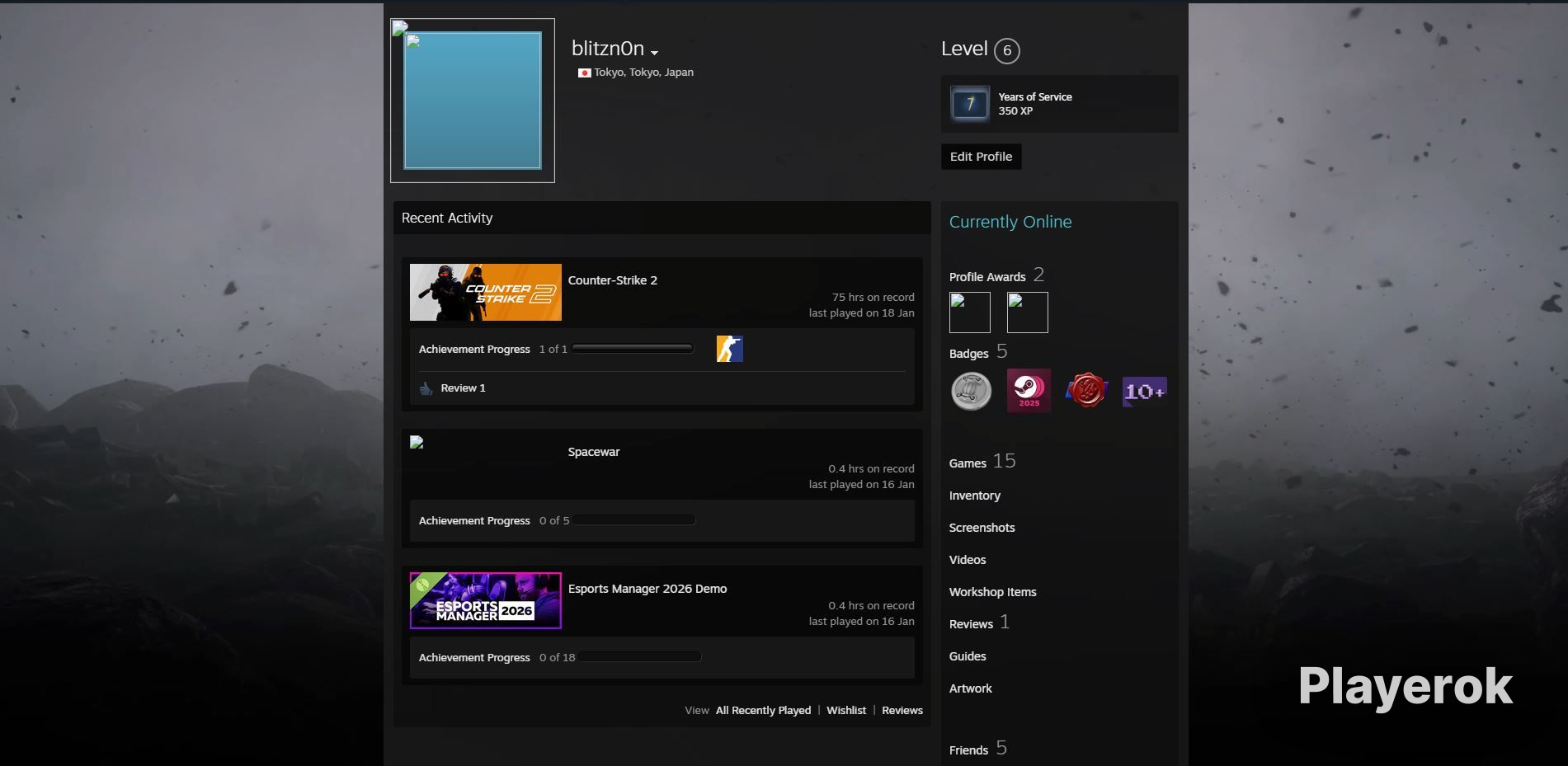Image resolution: width=1568 pixels, height=766 pixels.
Task: Click the Years of Service text
Action: click(1034, 96)
